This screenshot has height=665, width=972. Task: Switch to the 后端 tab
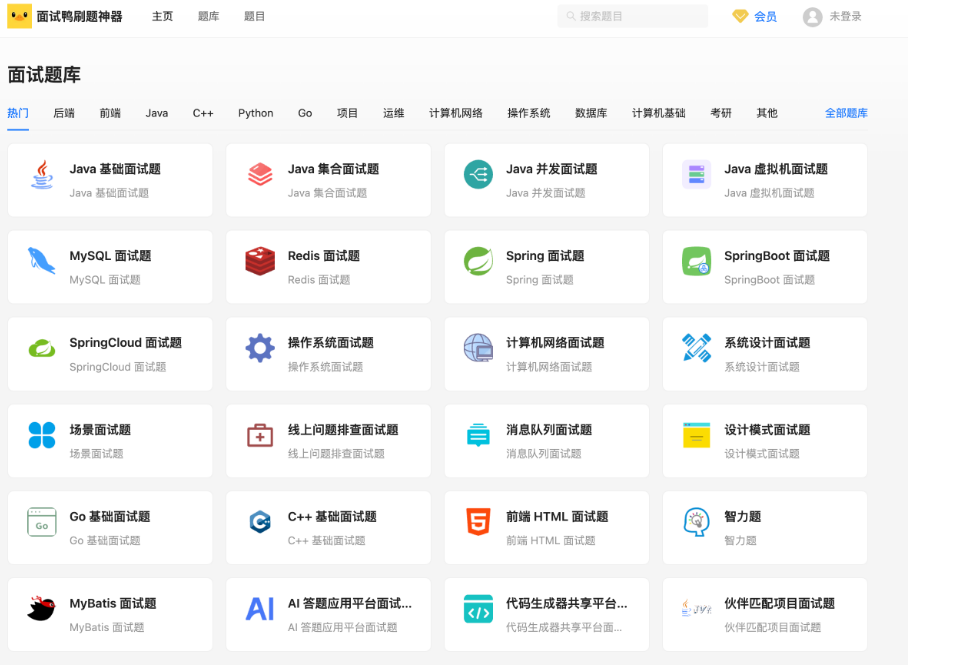pyautogui.click(x=64, y=113)
